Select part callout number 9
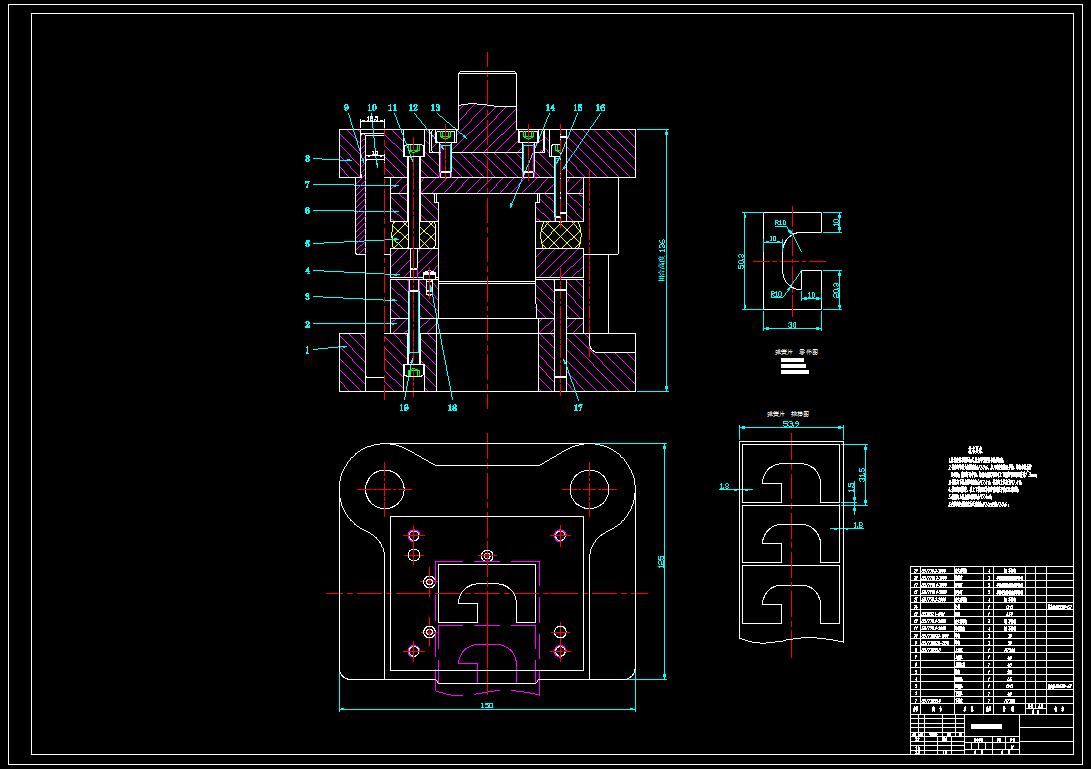Viewport: 1091px width, 769px height. (x=346, y=108)
